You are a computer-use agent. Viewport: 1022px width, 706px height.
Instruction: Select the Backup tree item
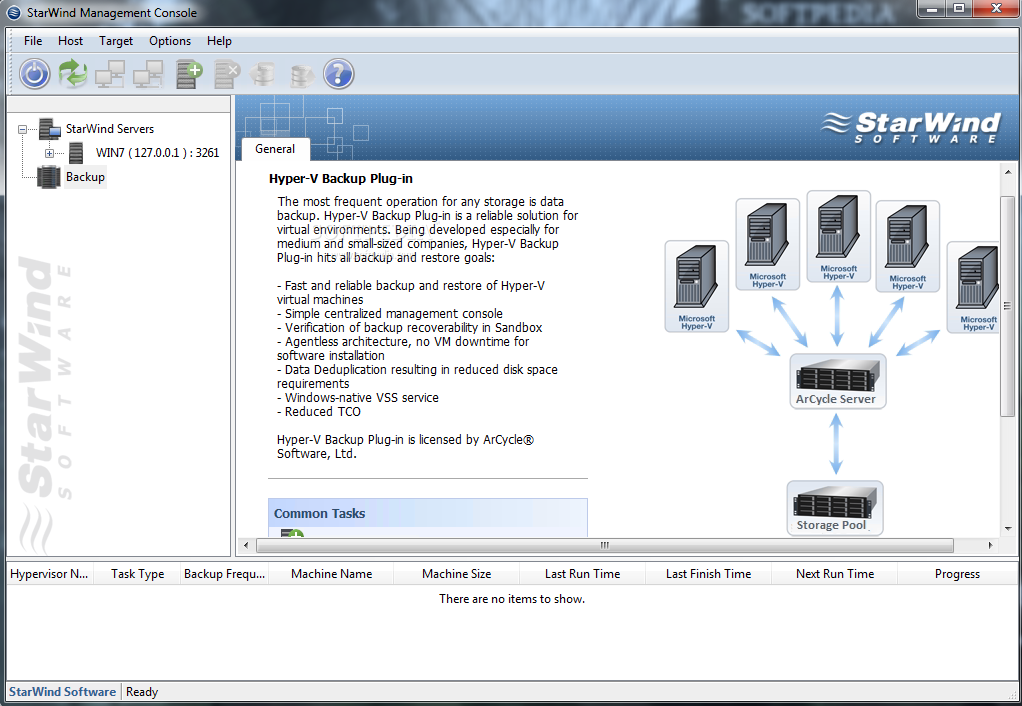pyautogui.click(x=85, y=177)
